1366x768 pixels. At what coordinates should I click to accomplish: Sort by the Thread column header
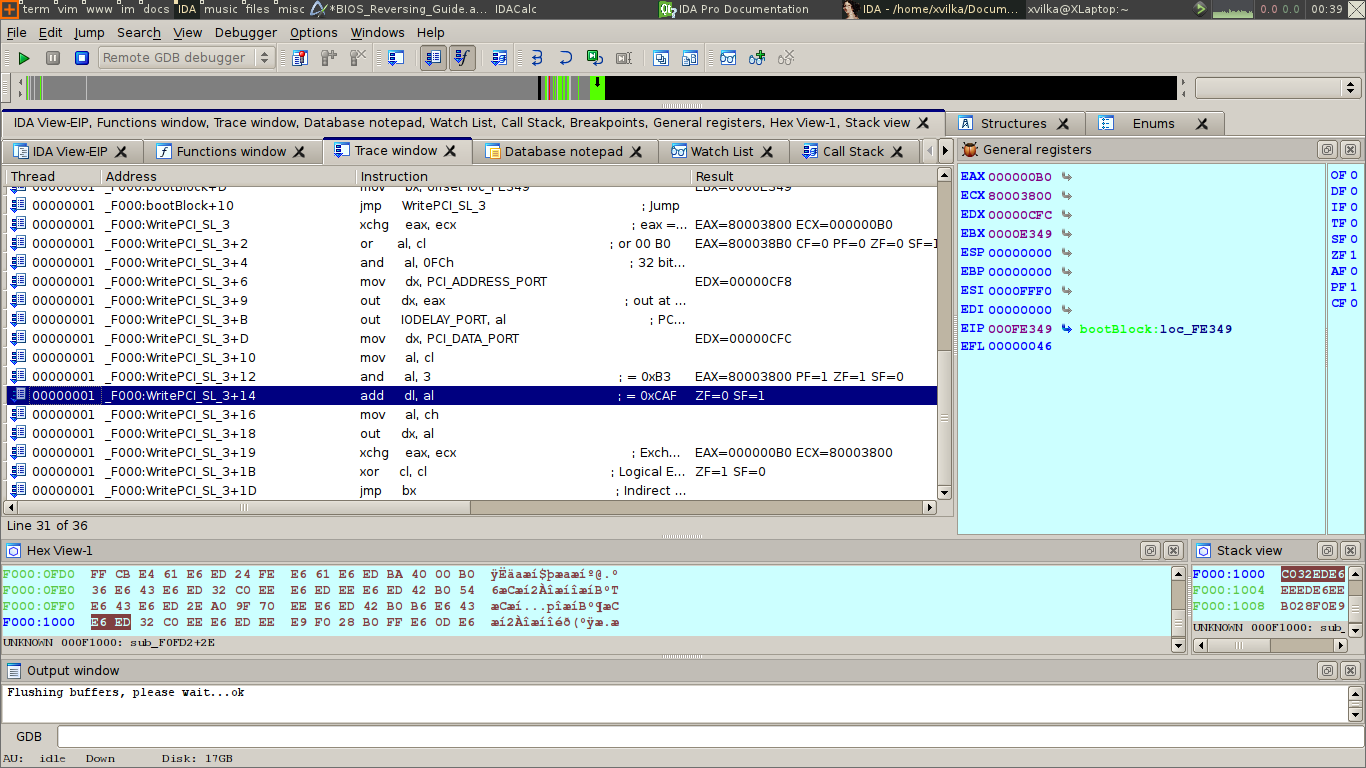(54, 177)
